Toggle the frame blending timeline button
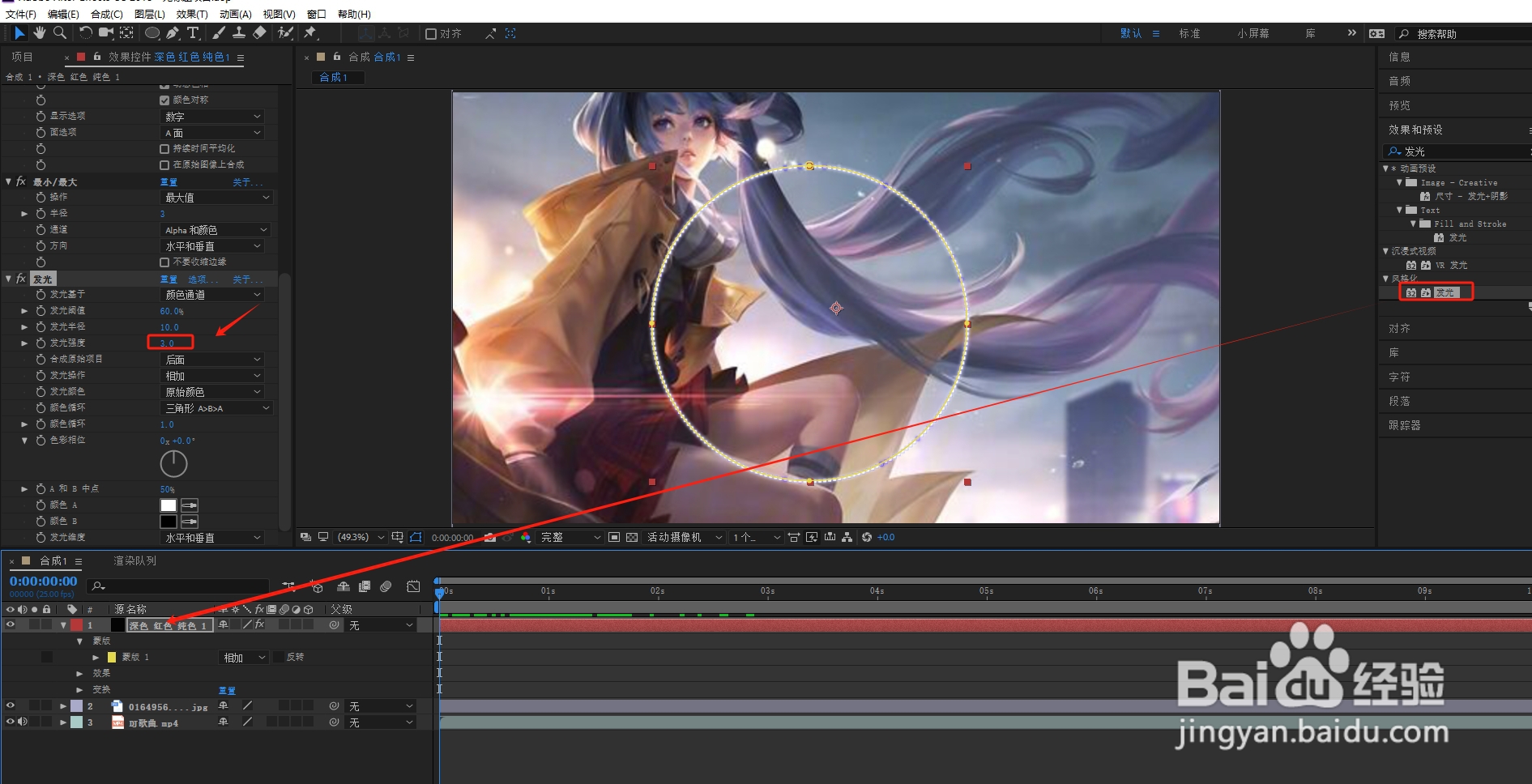 tap(365, 586)
